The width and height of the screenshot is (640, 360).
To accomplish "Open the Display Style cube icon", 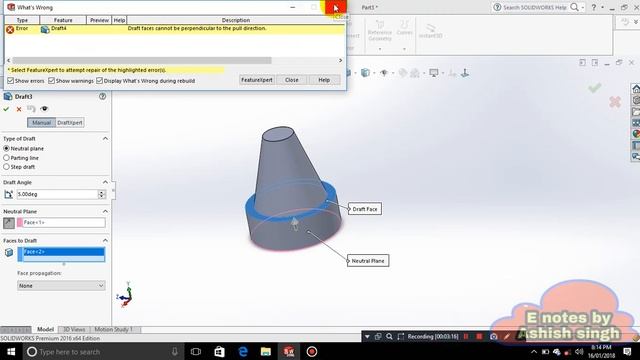I will coord(365,73).
